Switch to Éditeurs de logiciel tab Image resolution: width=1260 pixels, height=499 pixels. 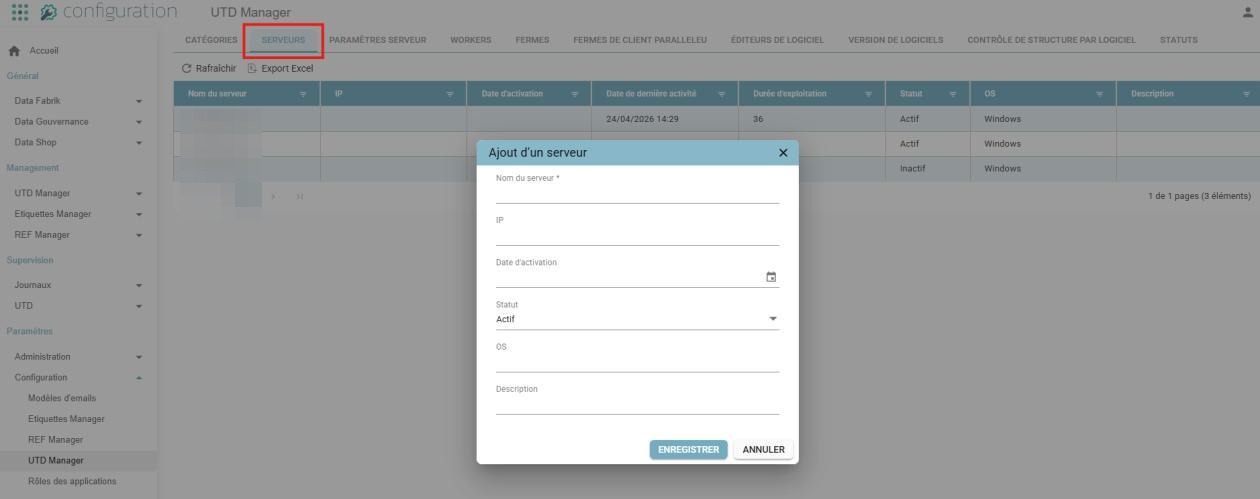777,40
